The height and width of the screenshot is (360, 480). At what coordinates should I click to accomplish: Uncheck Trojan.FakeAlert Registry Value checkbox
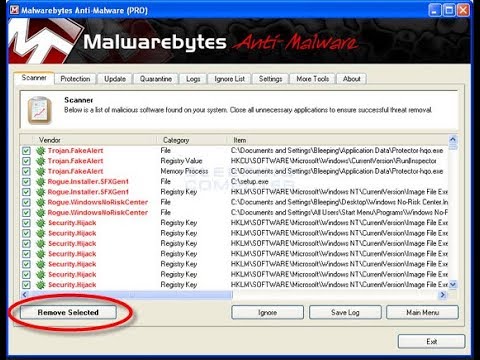pyautogui.click(x=26, y=161)
